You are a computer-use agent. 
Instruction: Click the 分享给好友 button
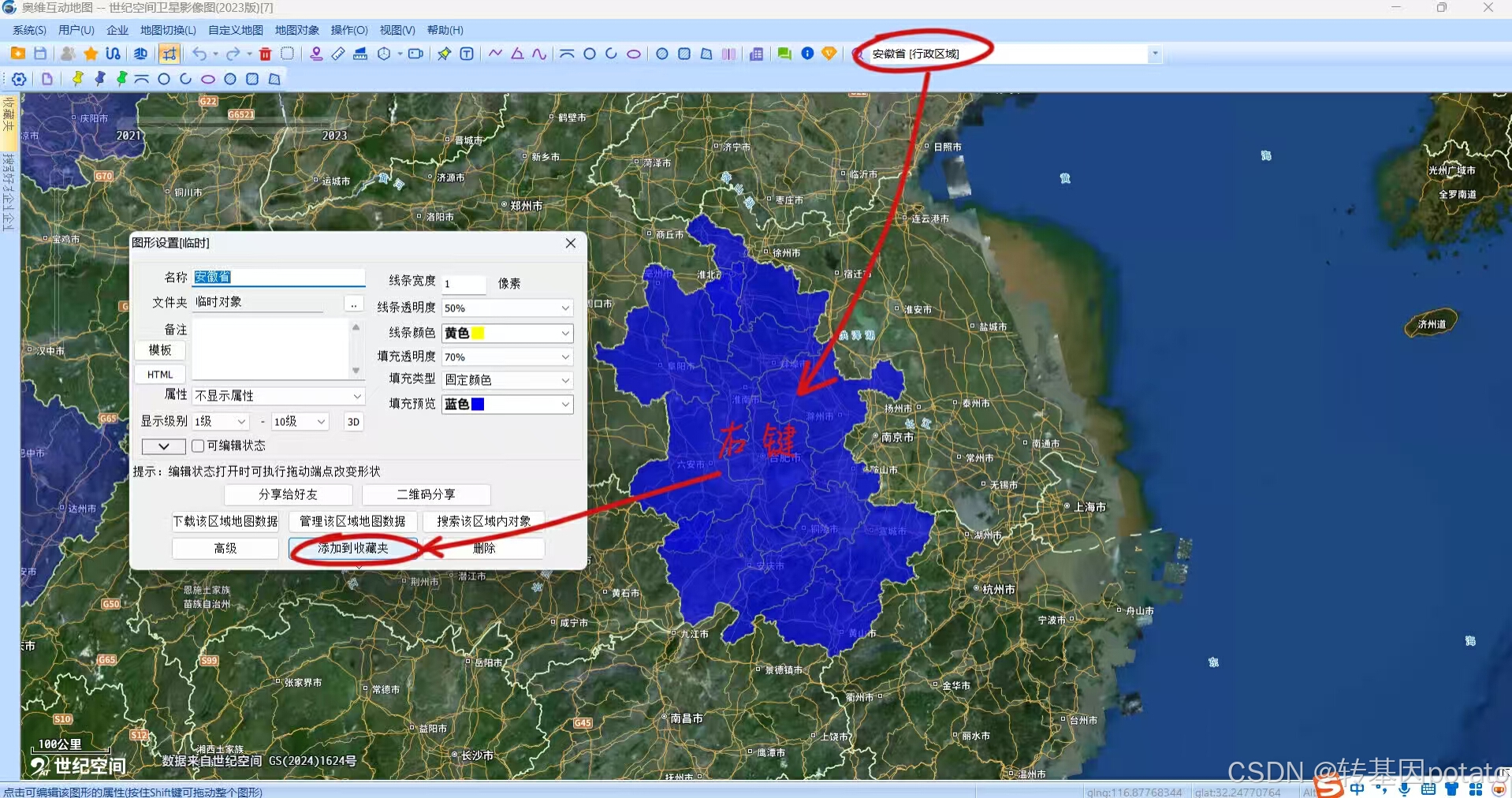tap(289, 494)
